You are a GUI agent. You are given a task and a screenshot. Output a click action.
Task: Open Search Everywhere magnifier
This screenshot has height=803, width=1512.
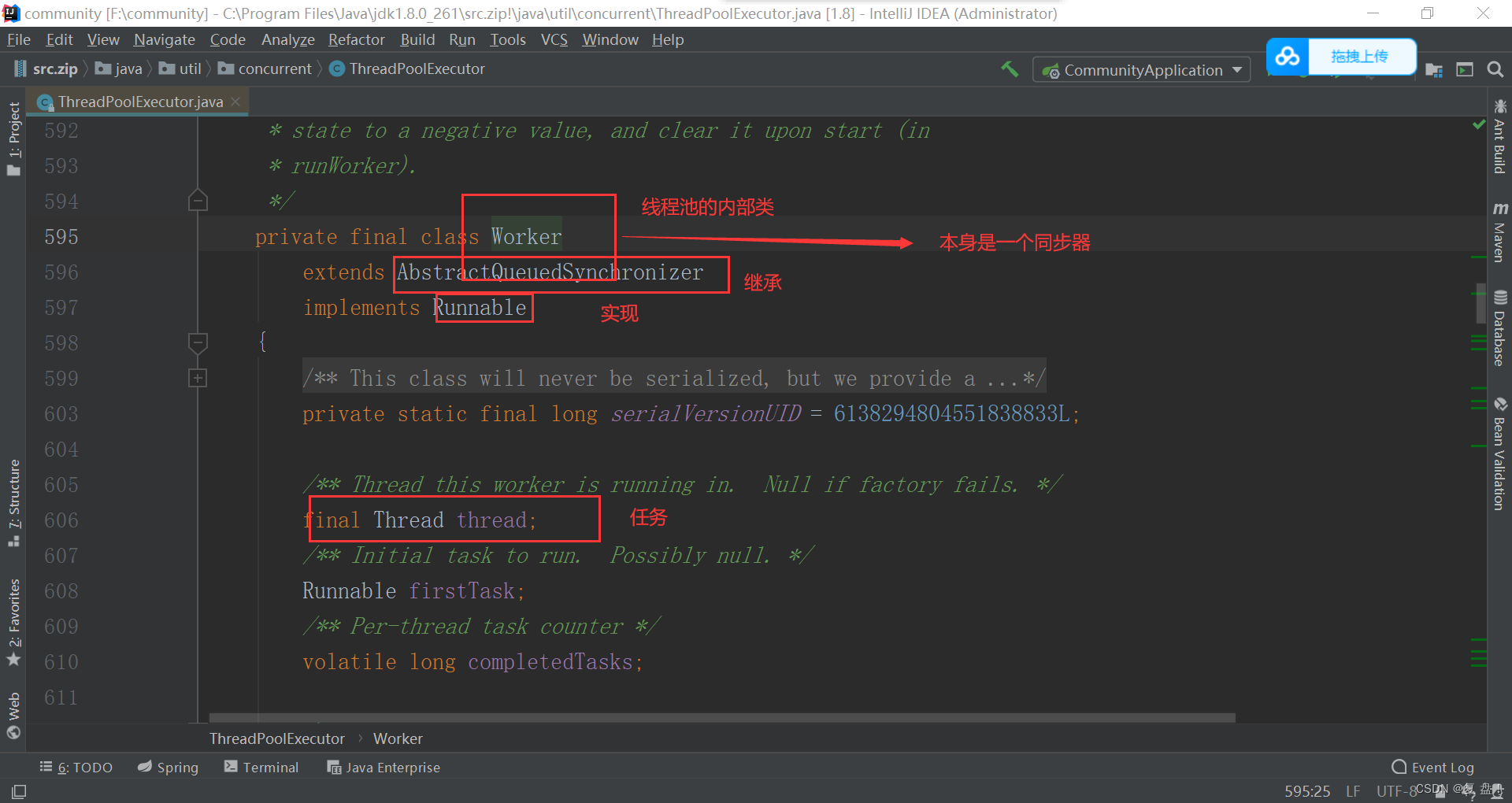click(x=1495, y=70)
